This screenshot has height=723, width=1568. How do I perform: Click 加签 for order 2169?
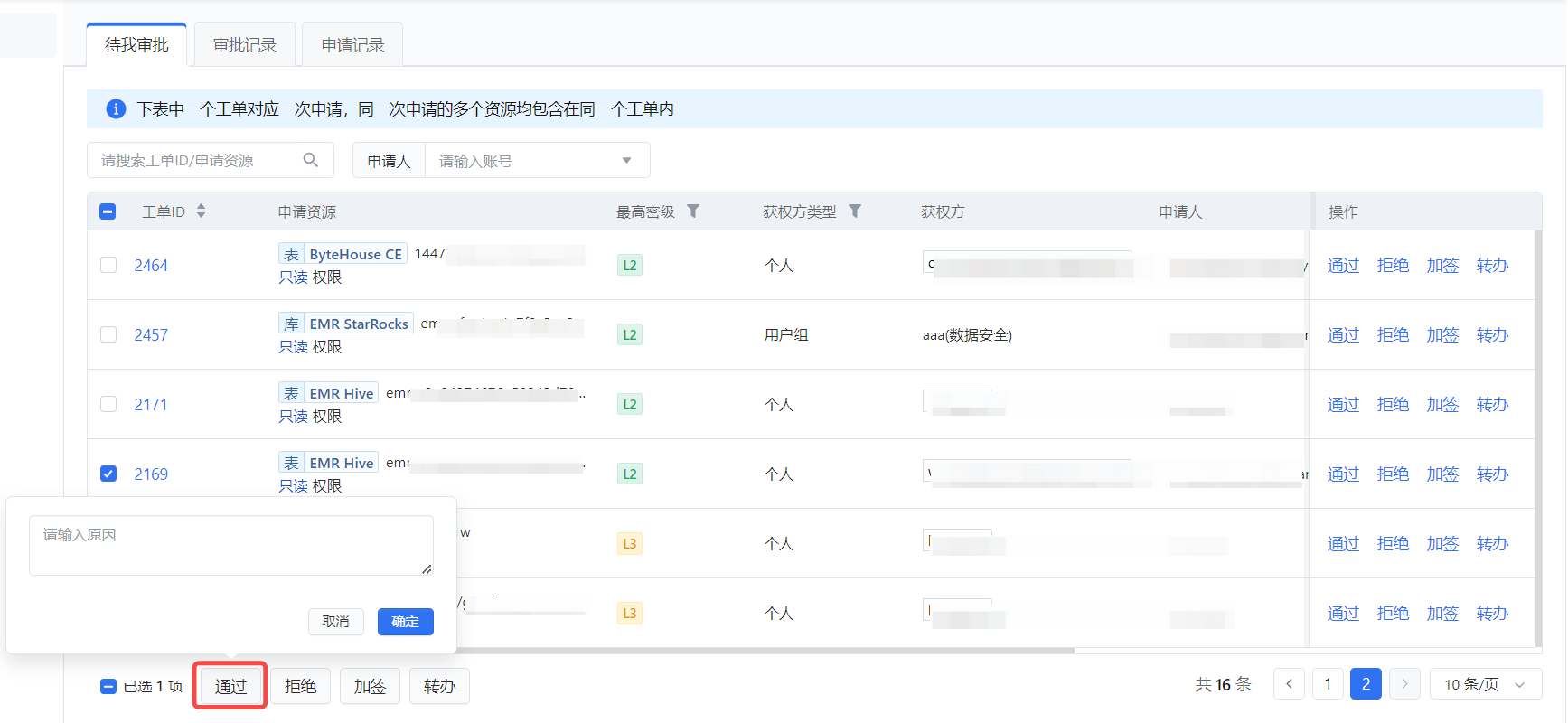(x=1442, y=474)
